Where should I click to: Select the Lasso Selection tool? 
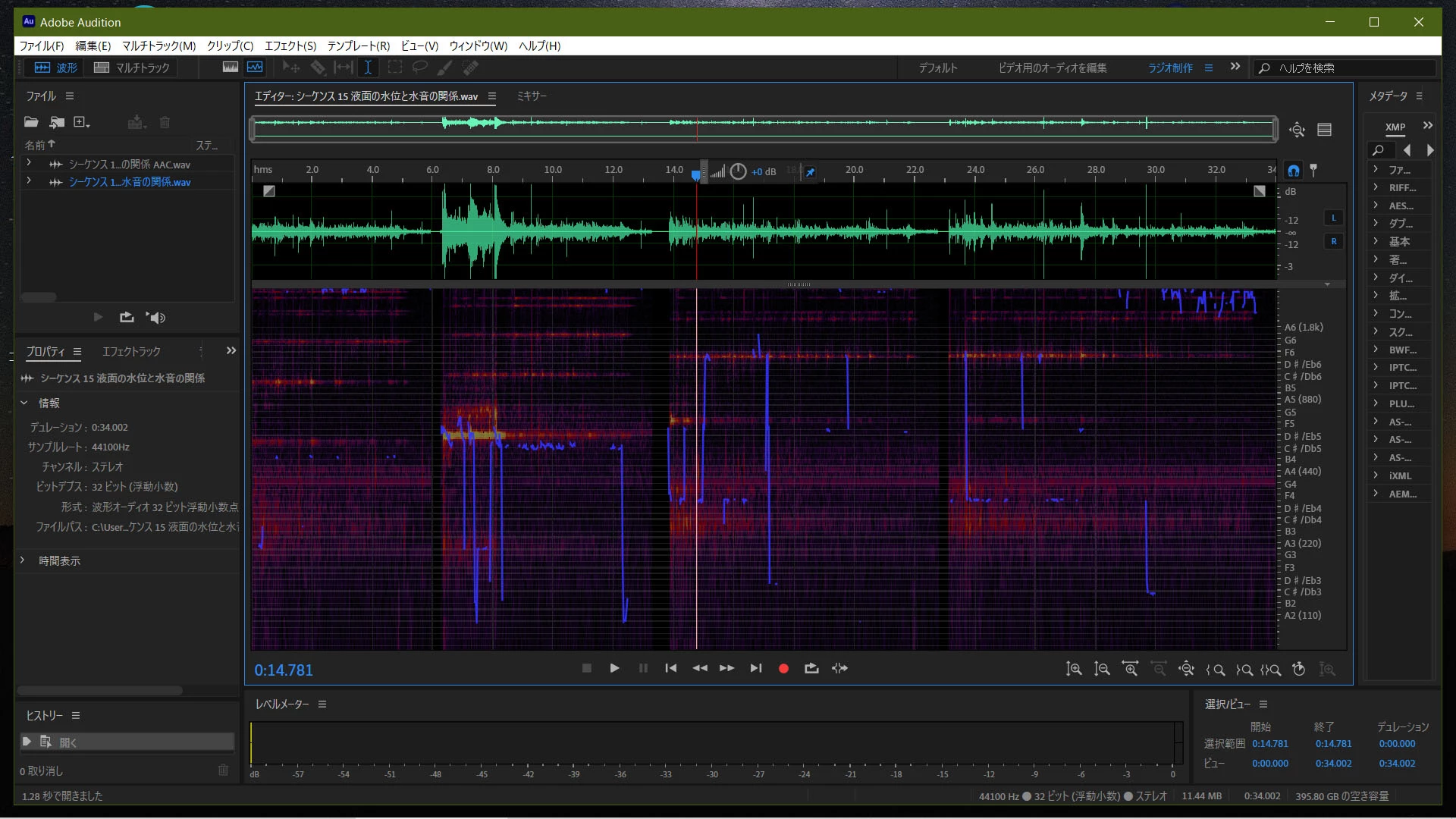point(419,67)
